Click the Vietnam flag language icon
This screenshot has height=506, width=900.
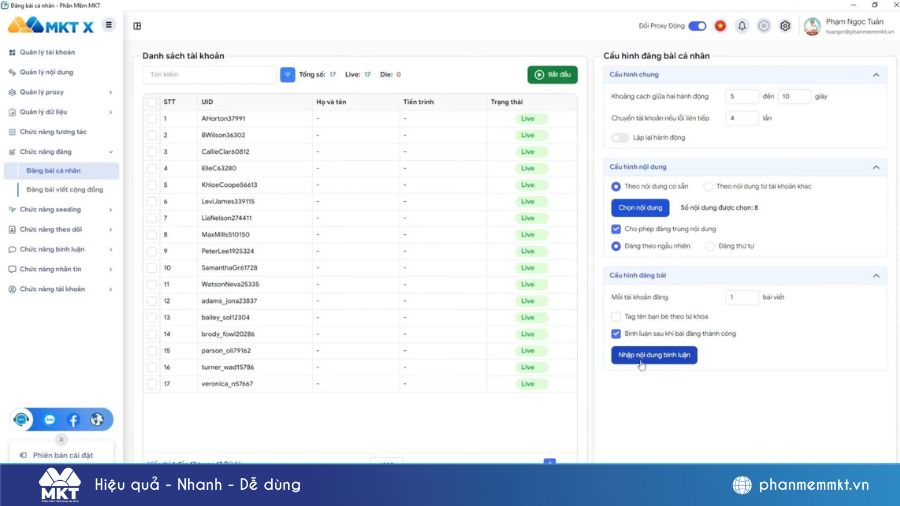click(x=719, y=26)
